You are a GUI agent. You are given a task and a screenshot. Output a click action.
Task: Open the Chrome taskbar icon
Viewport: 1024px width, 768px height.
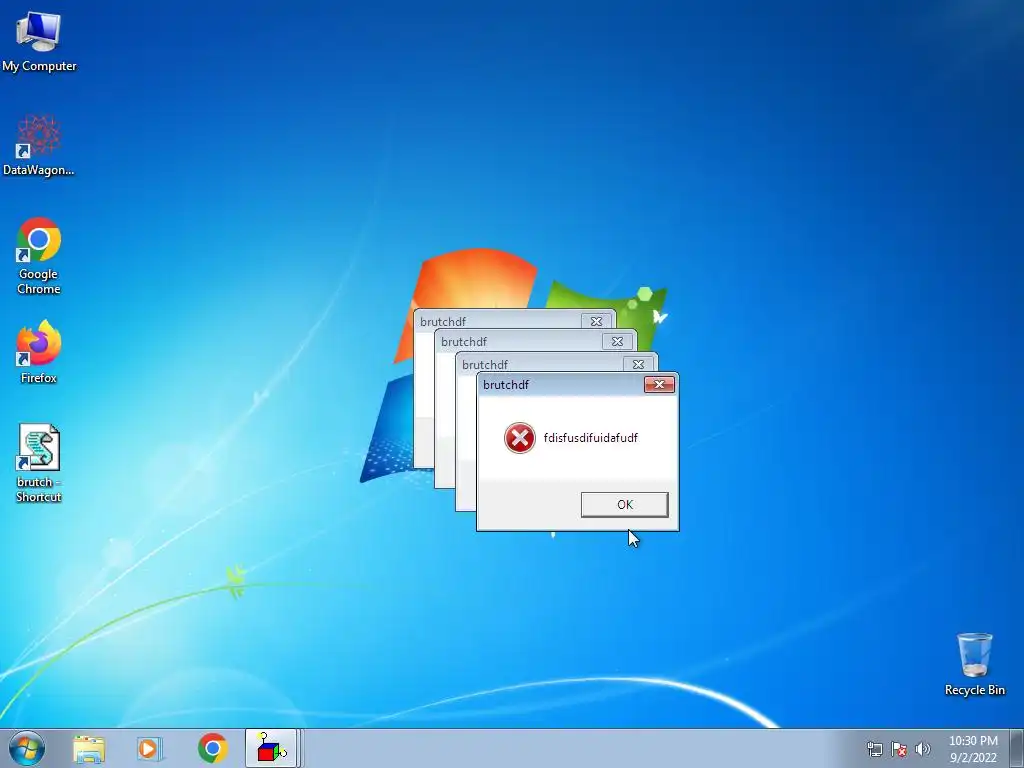[x=212, y=749]
